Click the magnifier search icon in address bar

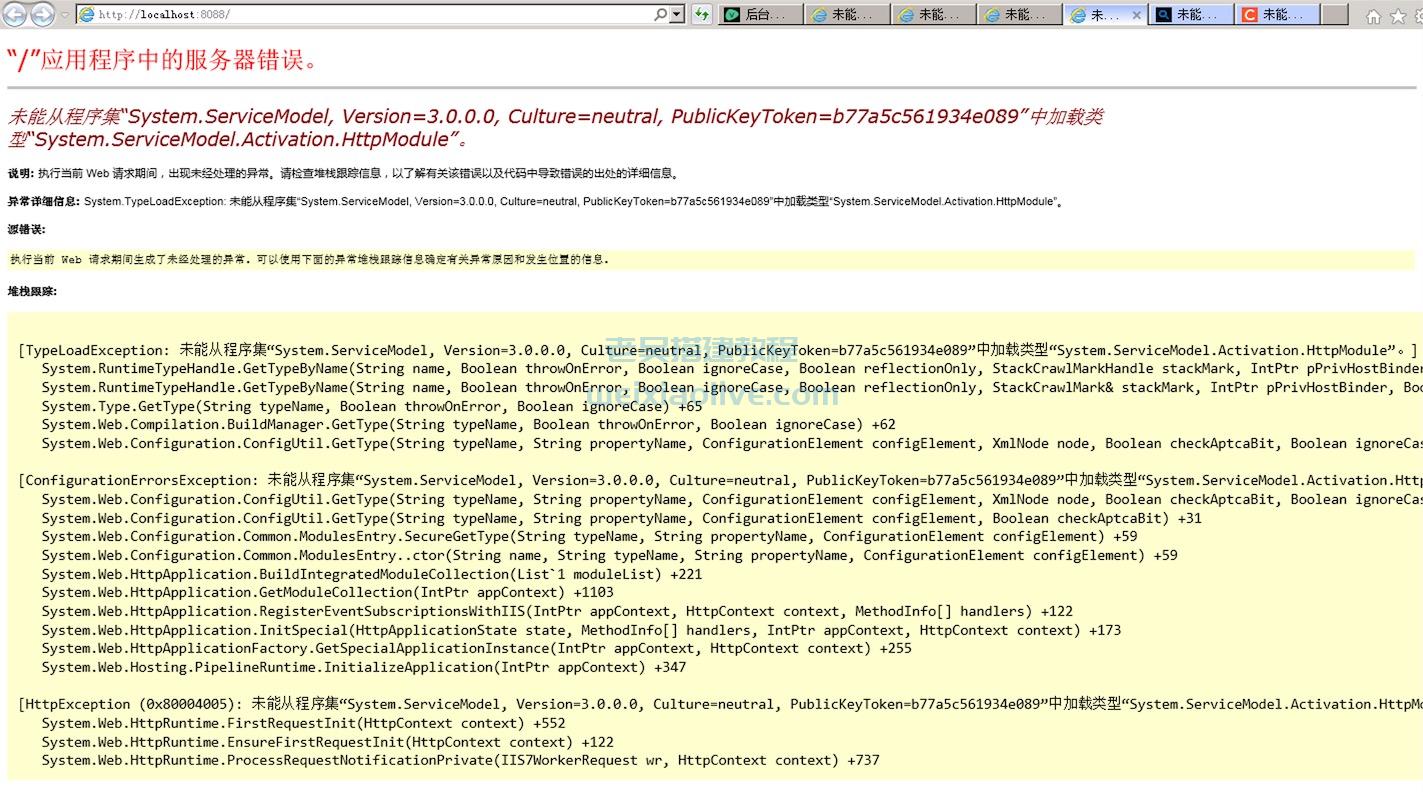[660, 15]
